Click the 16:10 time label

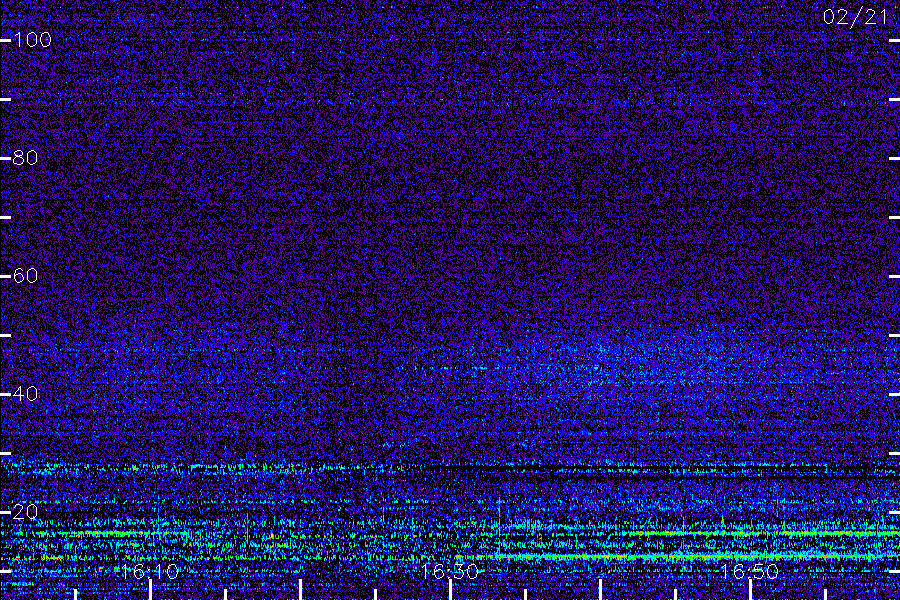(150, 571)
